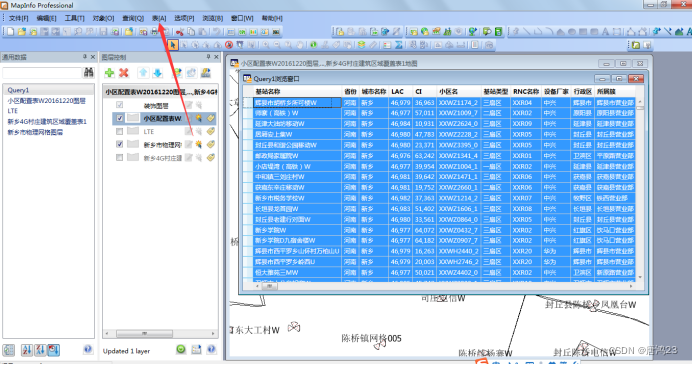Click the CI column header
Image resolution: width=693 pixels, height=365 pixels.
point(424,91)
